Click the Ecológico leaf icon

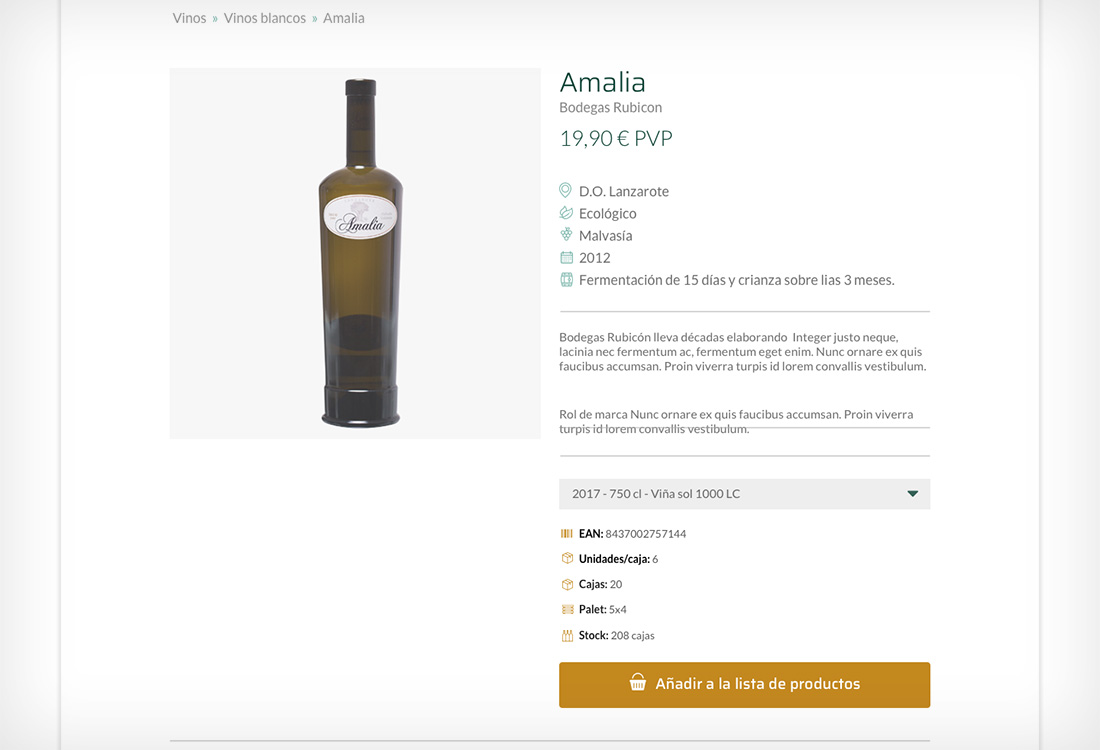pyautogui.click(x=566, y=213)
